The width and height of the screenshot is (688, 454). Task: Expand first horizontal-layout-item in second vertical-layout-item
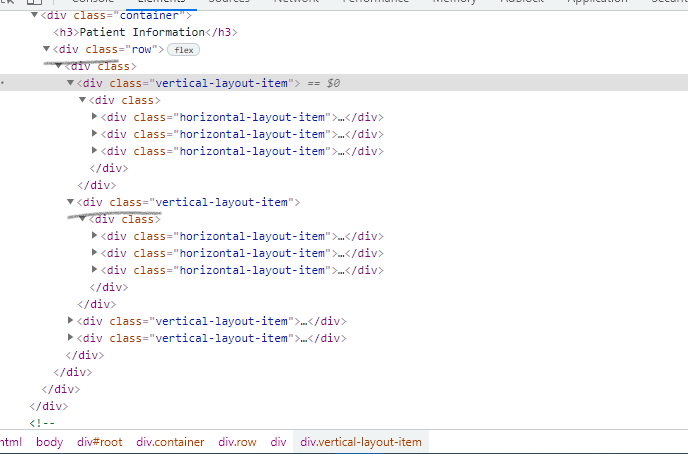click(x=94, y=236)
